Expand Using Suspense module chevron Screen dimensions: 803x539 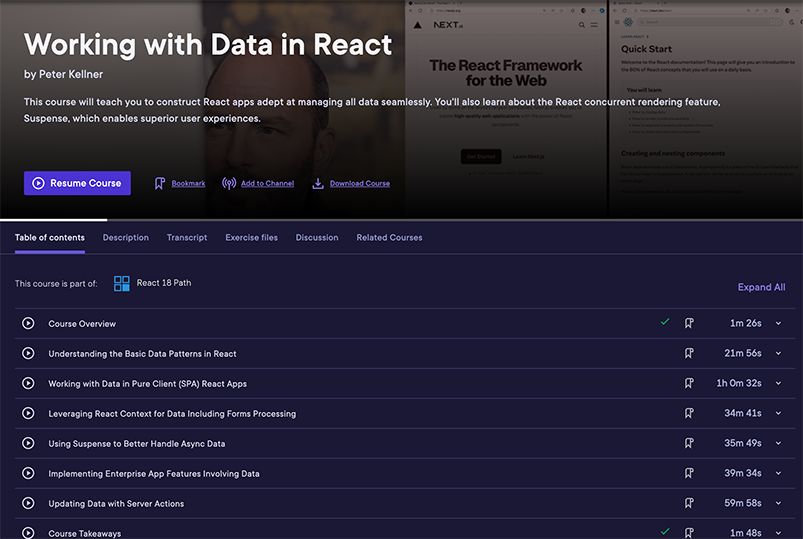pyautogui.click(x=778, y=443)
